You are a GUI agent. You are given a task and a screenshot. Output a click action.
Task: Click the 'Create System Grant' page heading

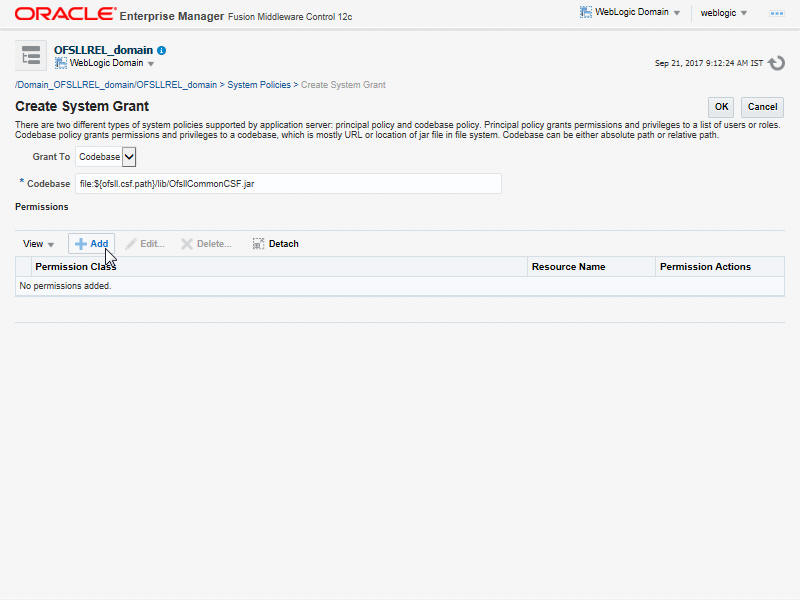click(82, 106)
